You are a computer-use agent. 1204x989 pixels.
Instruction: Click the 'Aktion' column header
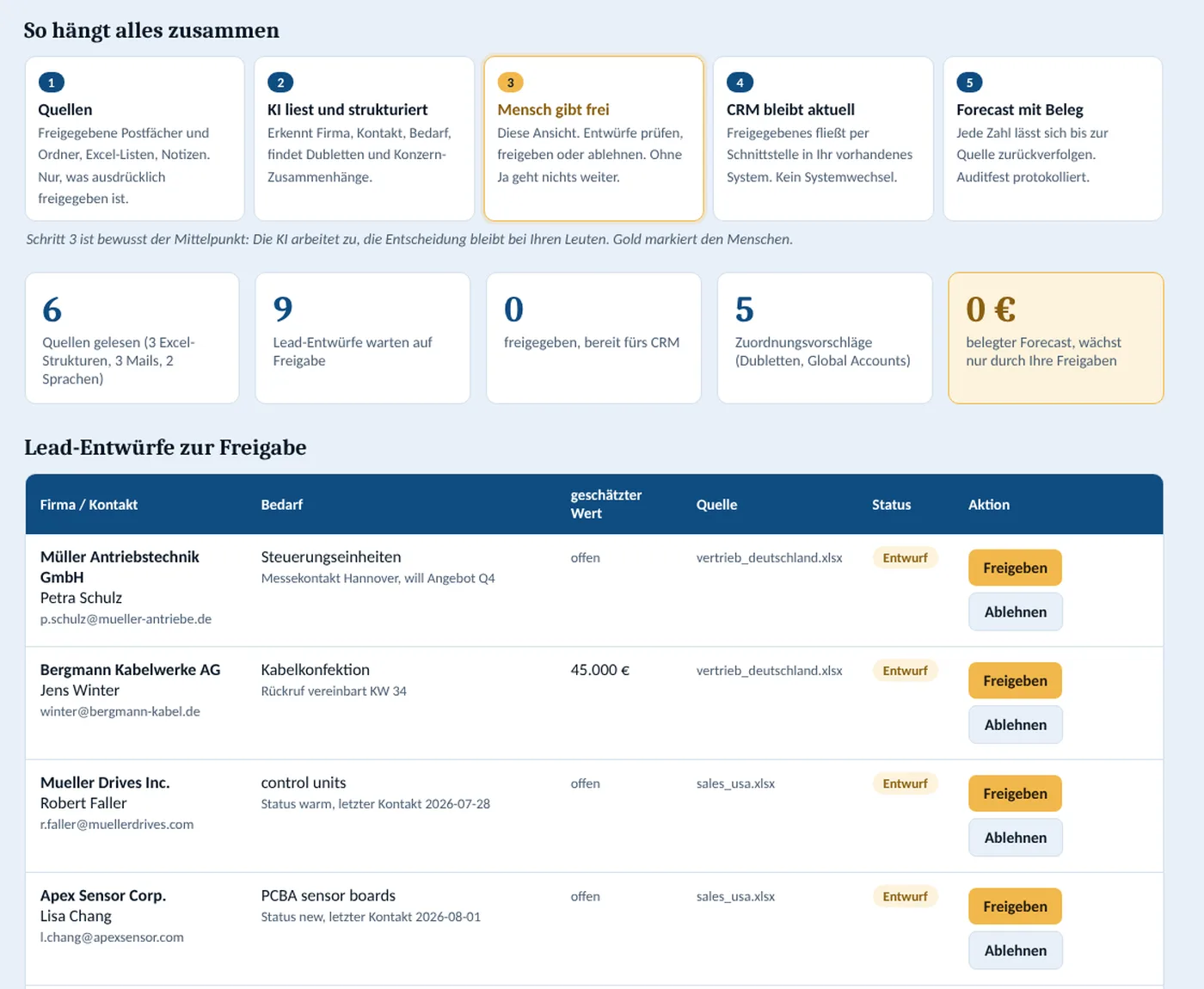click(x=989, y=505)
